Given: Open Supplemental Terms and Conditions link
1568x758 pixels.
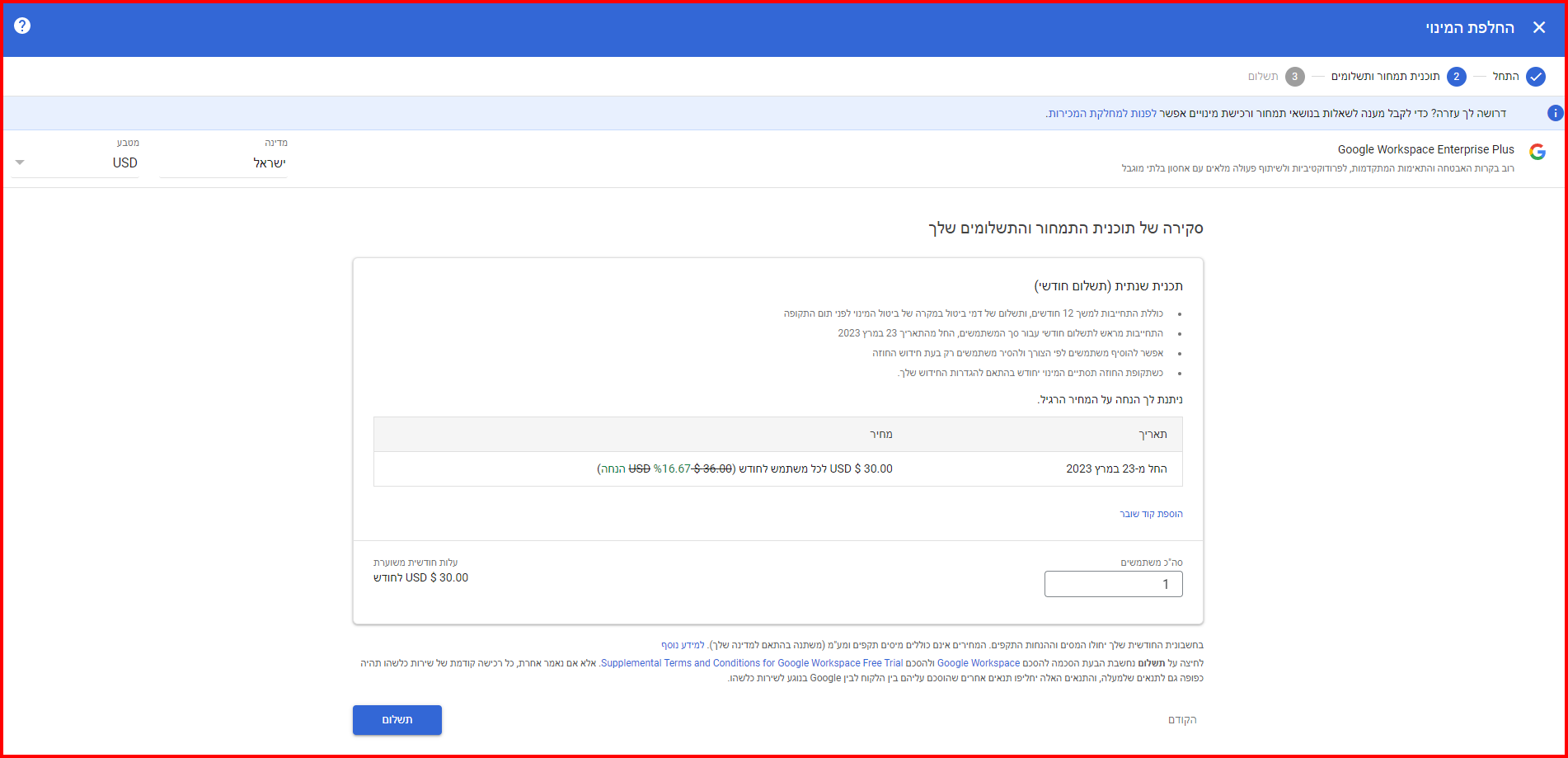Looking at the screenshot, I should click(752, 663).
